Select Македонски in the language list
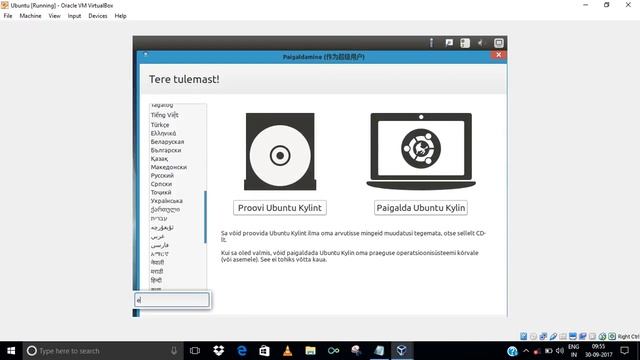This screenshot has height=360, width=640. (169, 167)
